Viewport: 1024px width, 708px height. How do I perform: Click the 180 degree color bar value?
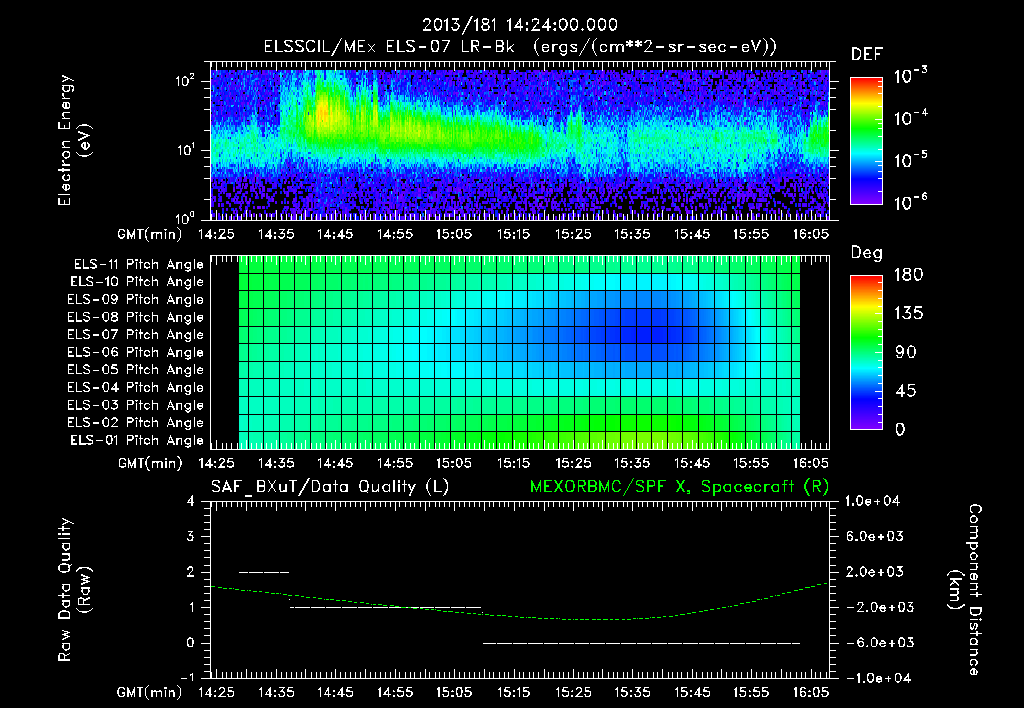(909, 275)
